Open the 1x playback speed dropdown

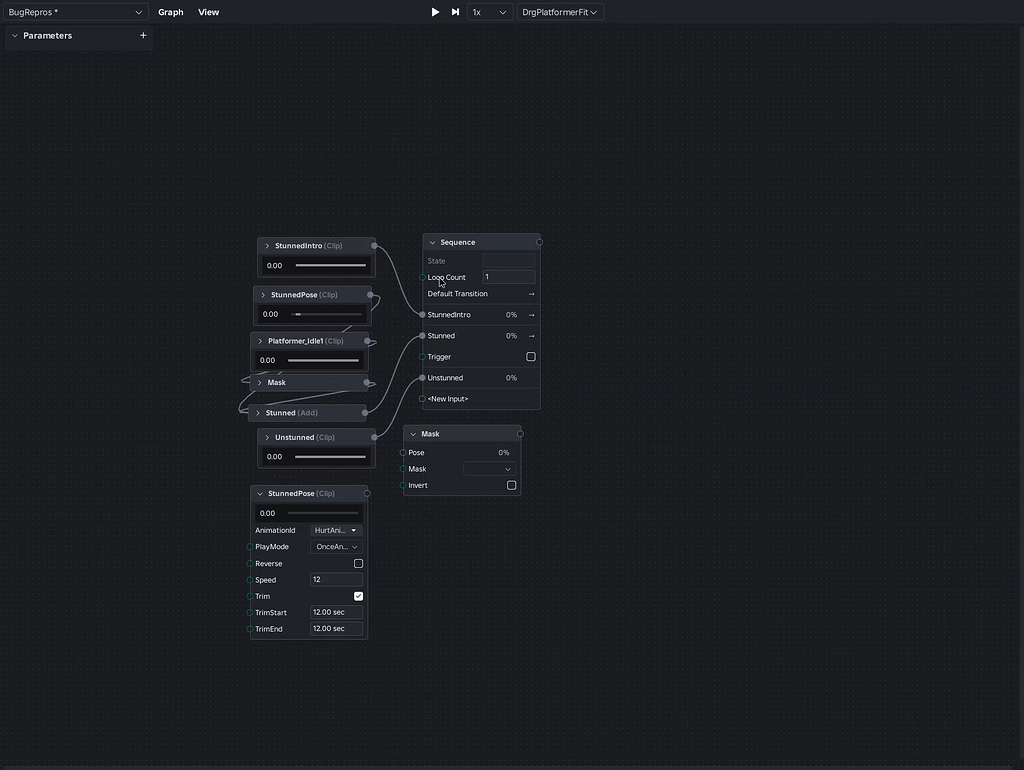coord(489,12)
